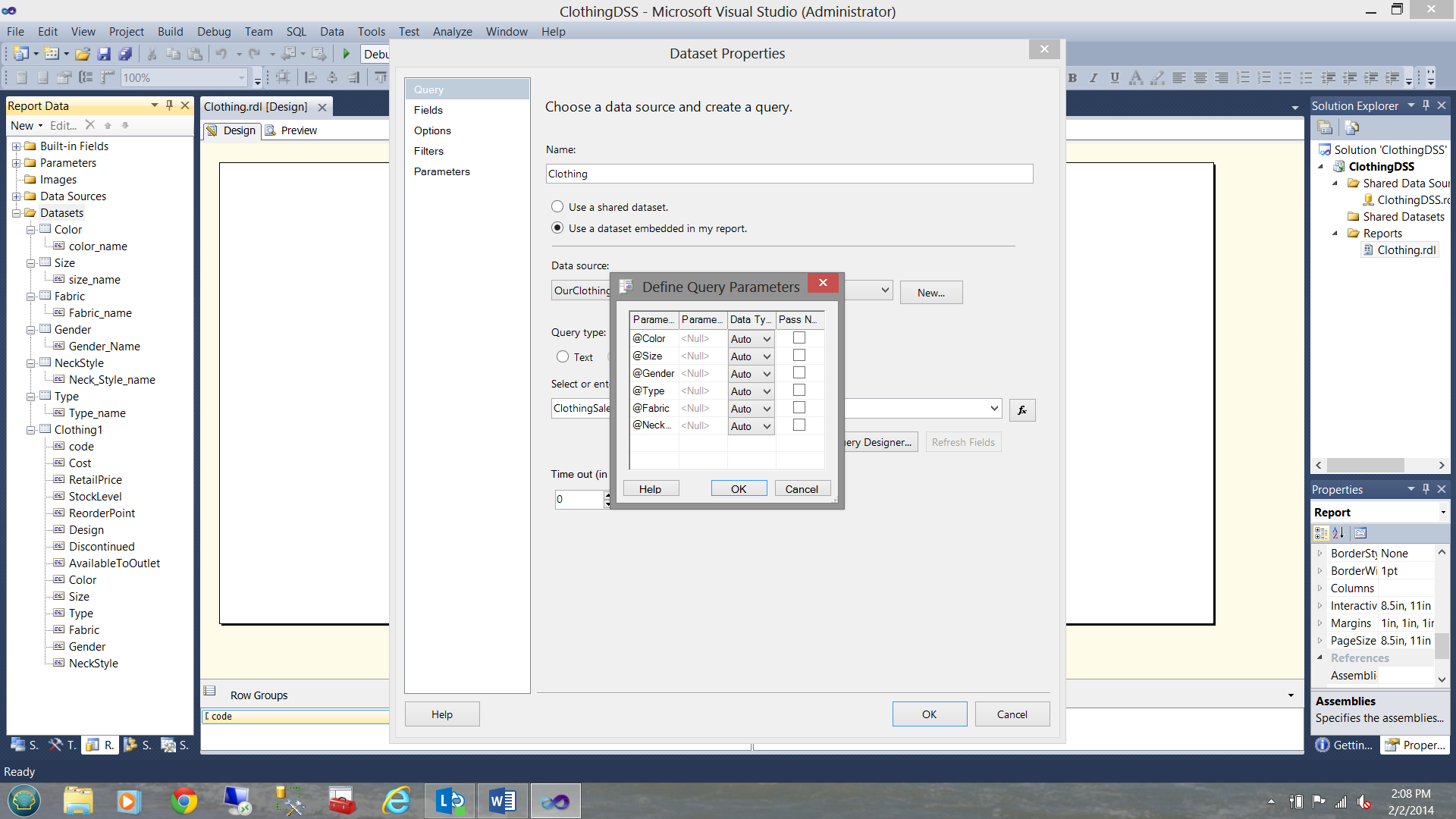This screenshot has height=819, width=1456.
Task: Pin the Report Data panel
Action: (169, 105)
